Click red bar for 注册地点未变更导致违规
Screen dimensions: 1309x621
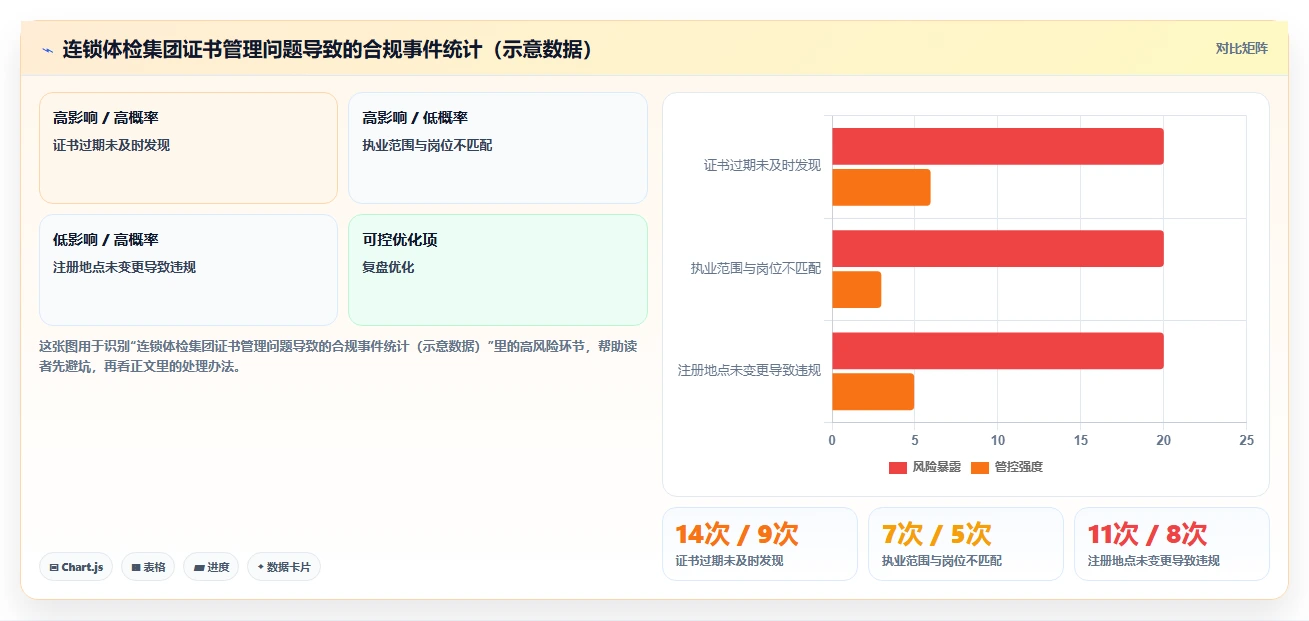tap(997, 351)
